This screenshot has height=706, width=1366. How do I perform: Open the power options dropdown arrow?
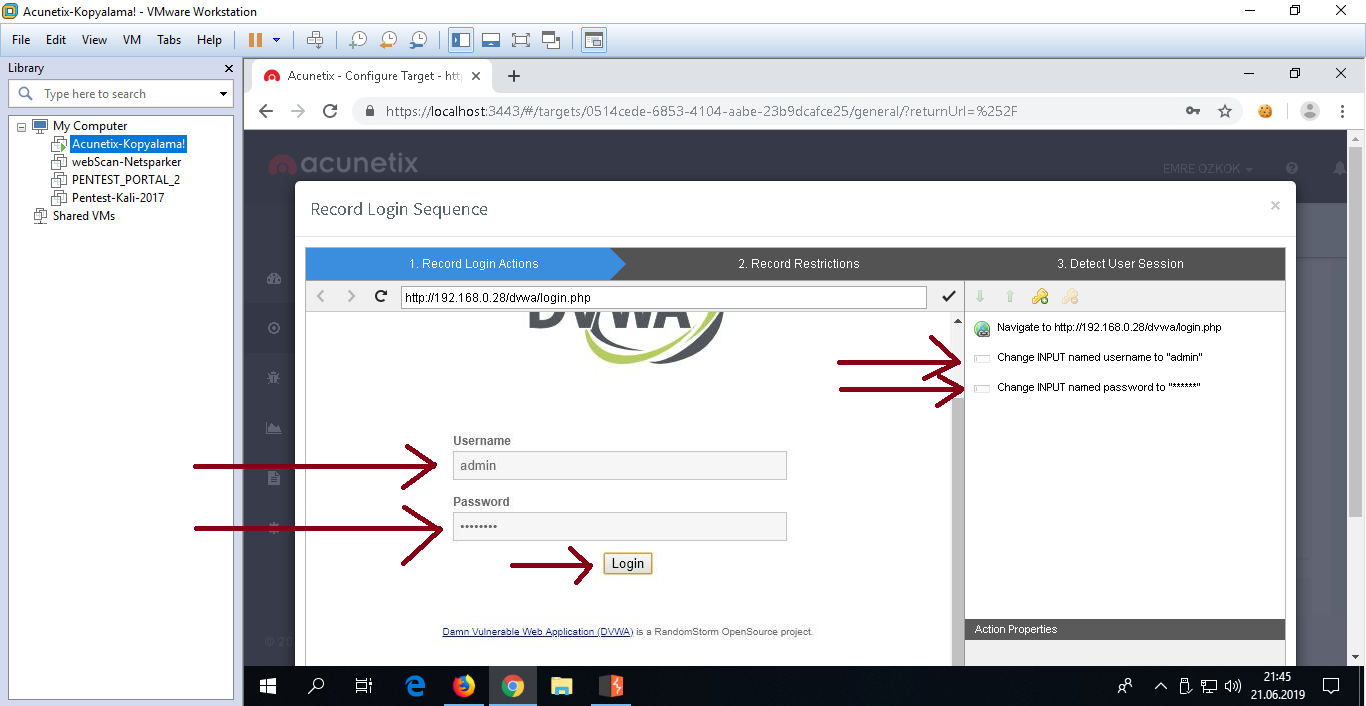[277, 40]
